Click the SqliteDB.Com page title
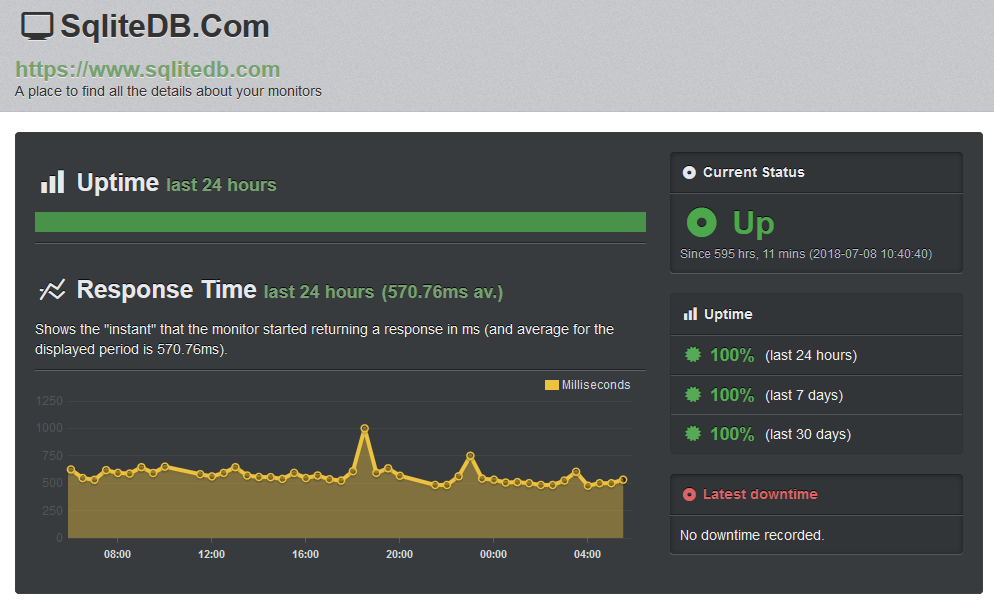Image resolution: width=994 pixels, height=602 pixels. (165, 27)
